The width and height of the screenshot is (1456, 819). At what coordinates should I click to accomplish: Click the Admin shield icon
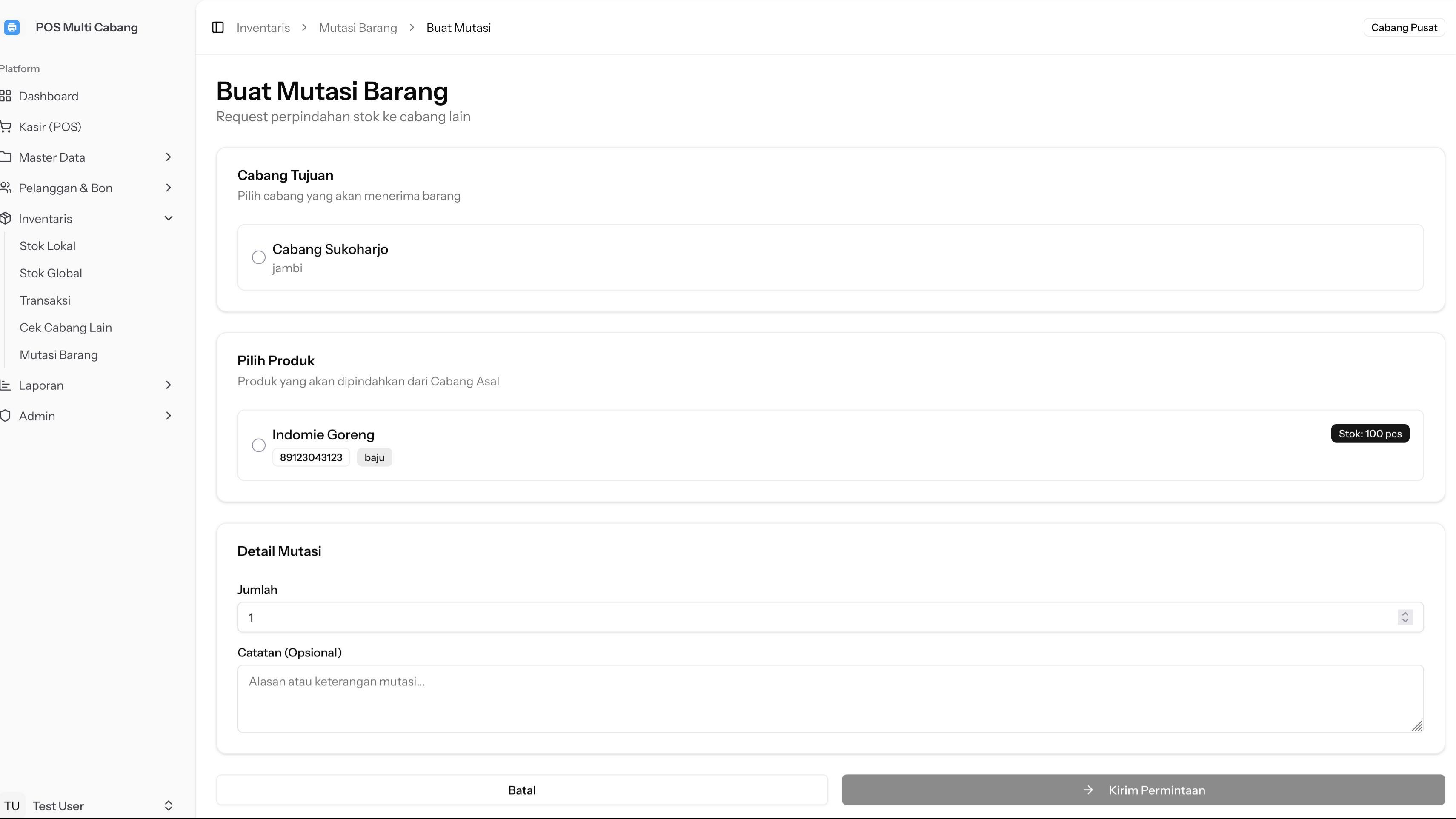pos(6,416)
